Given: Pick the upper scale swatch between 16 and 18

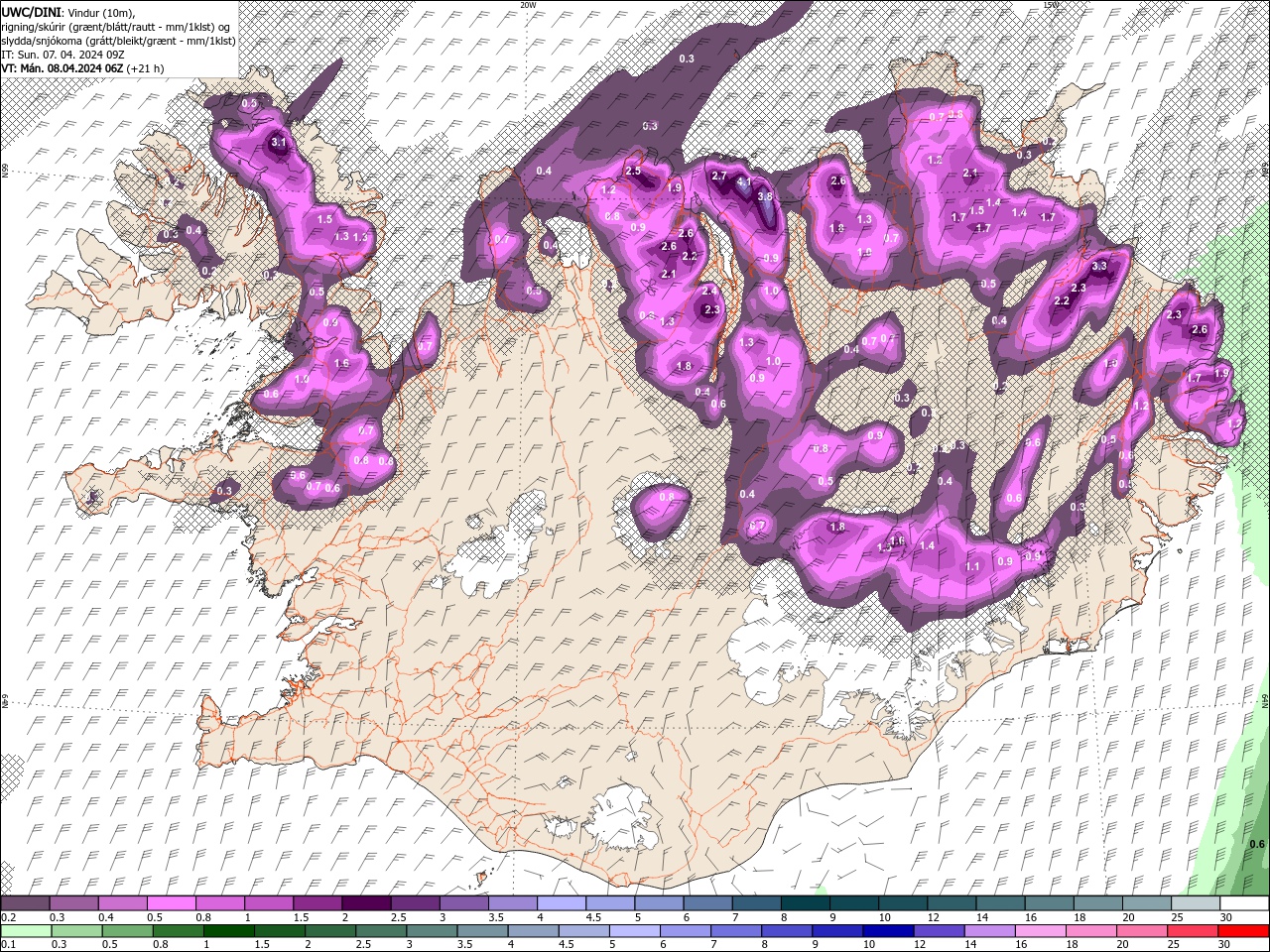Looking at the screenshot, I should [1049, 902].
